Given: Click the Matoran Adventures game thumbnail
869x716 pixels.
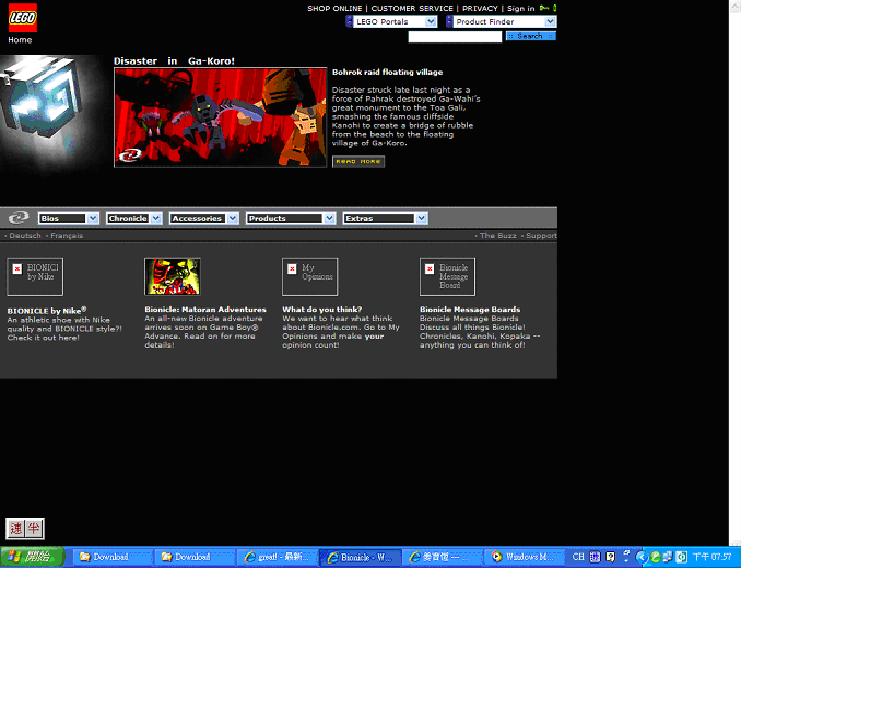Looking at the screenshot, I should point(172,277).
